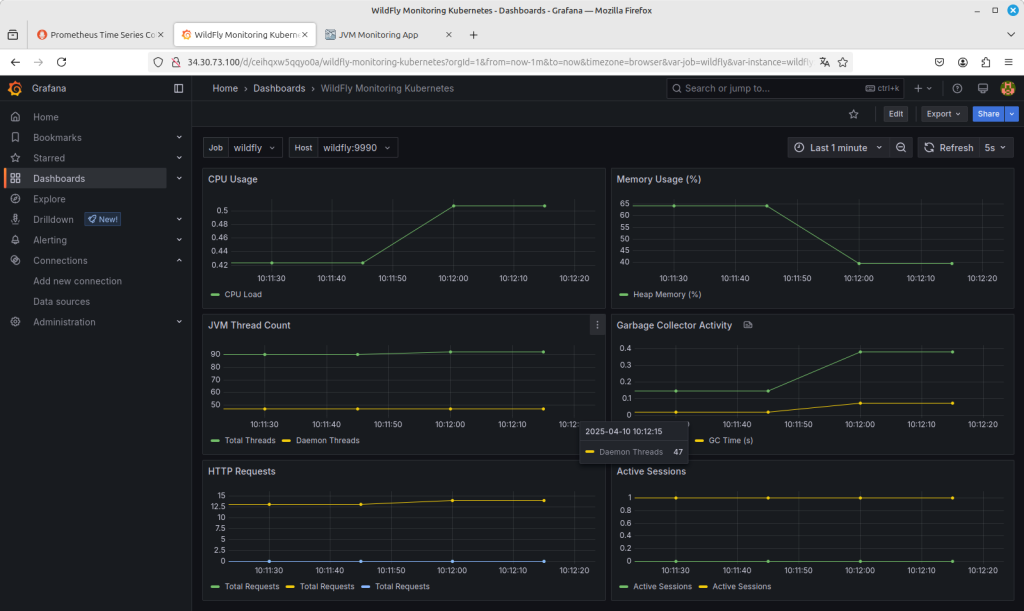Click the Refresh dashboard button
This screenshot has width=1024, height=611.
coord(949,148)
